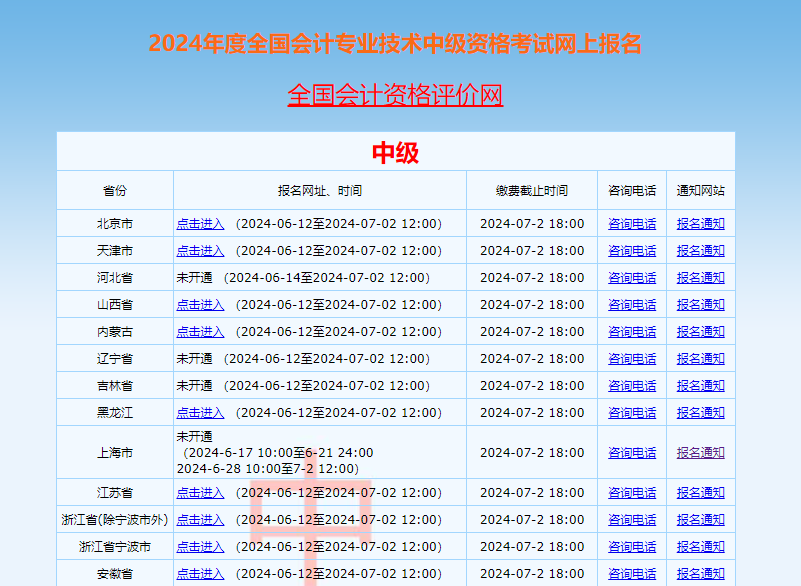Click 报名通知 for 浙江省(除宁波市外)
Image resolution: width=801 pixels, height=586 pixels.
[x=700, y=519]
